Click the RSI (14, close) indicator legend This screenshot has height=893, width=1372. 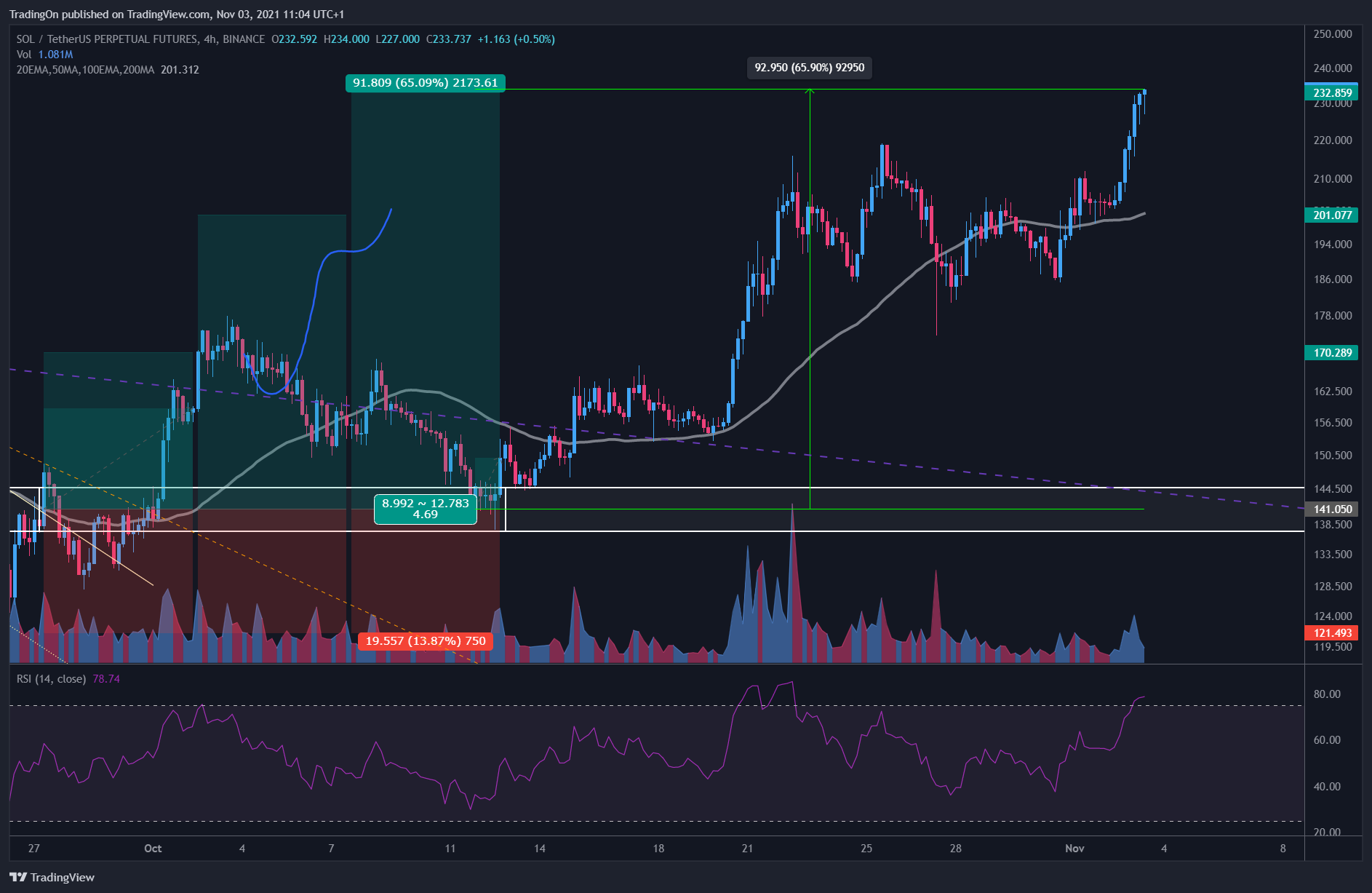click(x=51, y=679)
